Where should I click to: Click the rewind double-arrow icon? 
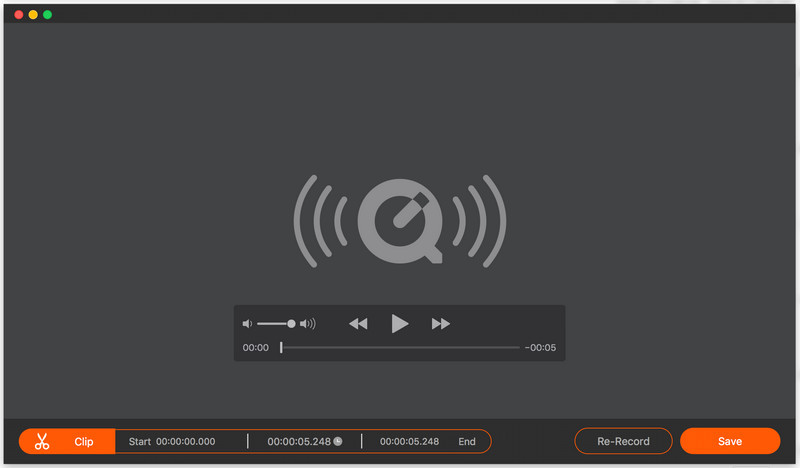(358, 324)
